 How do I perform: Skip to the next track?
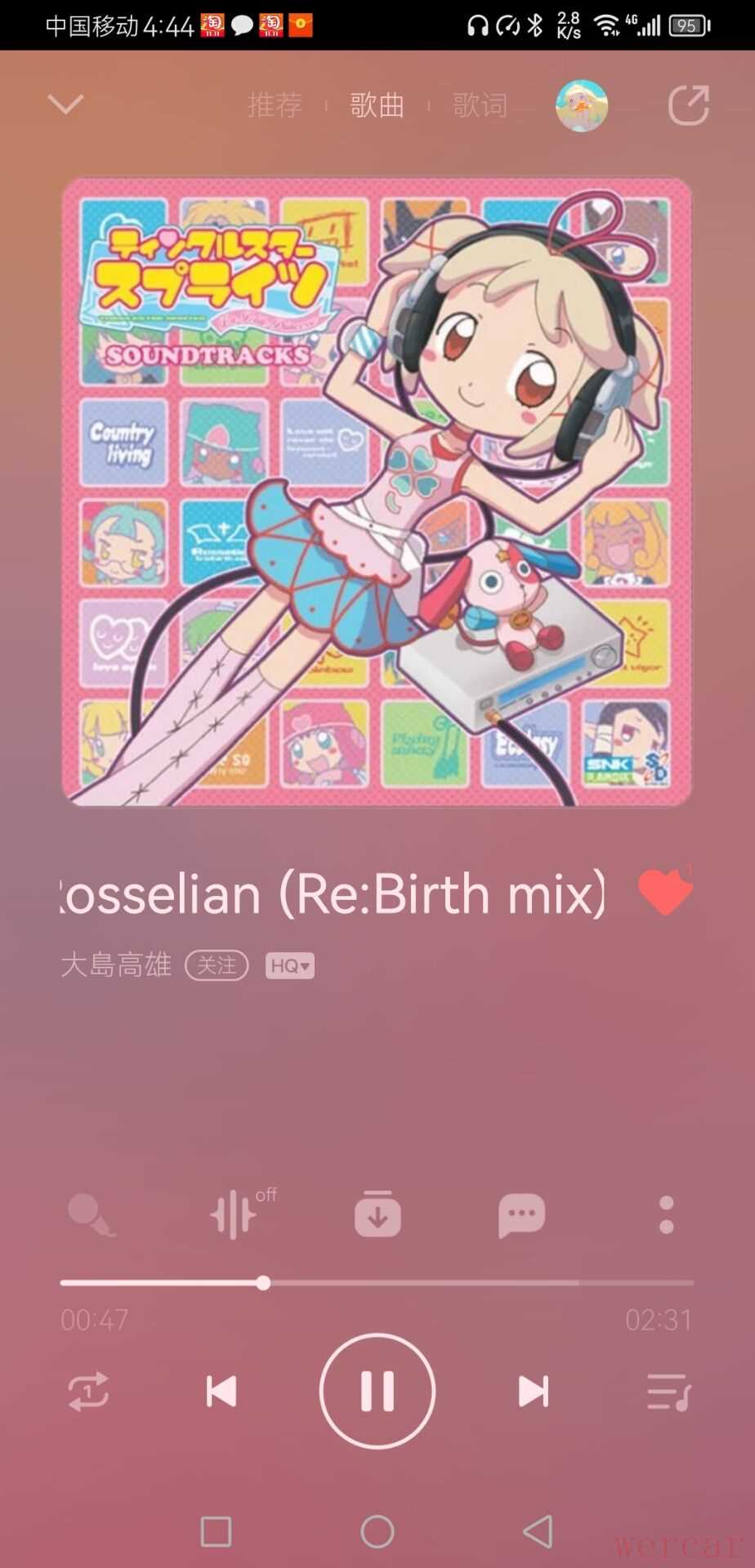(x=534, y=1392)
